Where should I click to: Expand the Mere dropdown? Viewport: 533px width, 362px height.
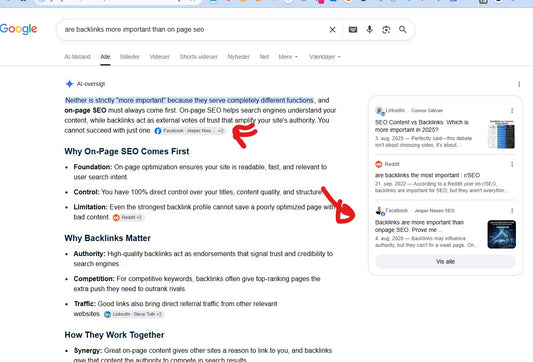click(288, 57)
